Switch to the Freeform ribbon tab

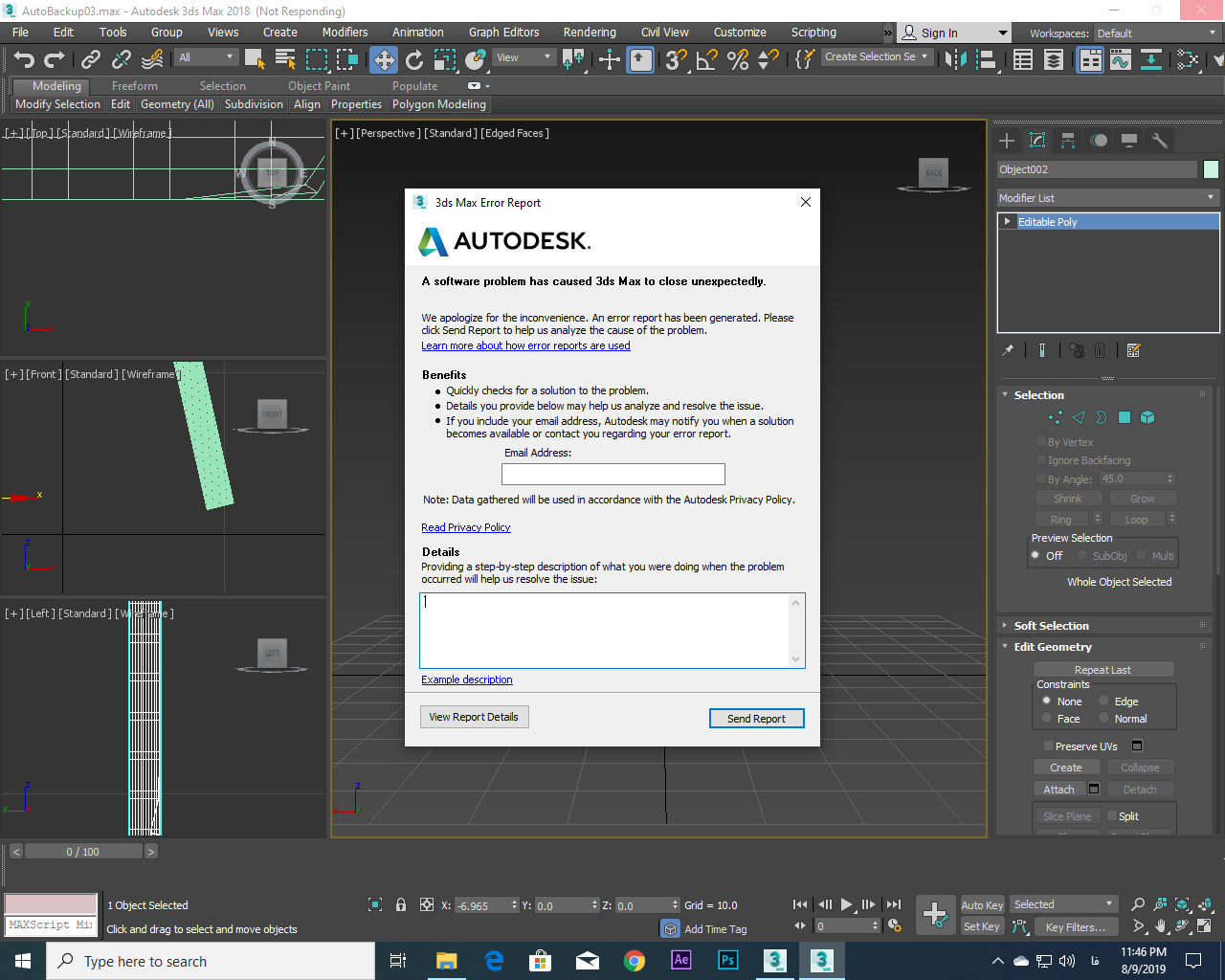click(135, 86)
